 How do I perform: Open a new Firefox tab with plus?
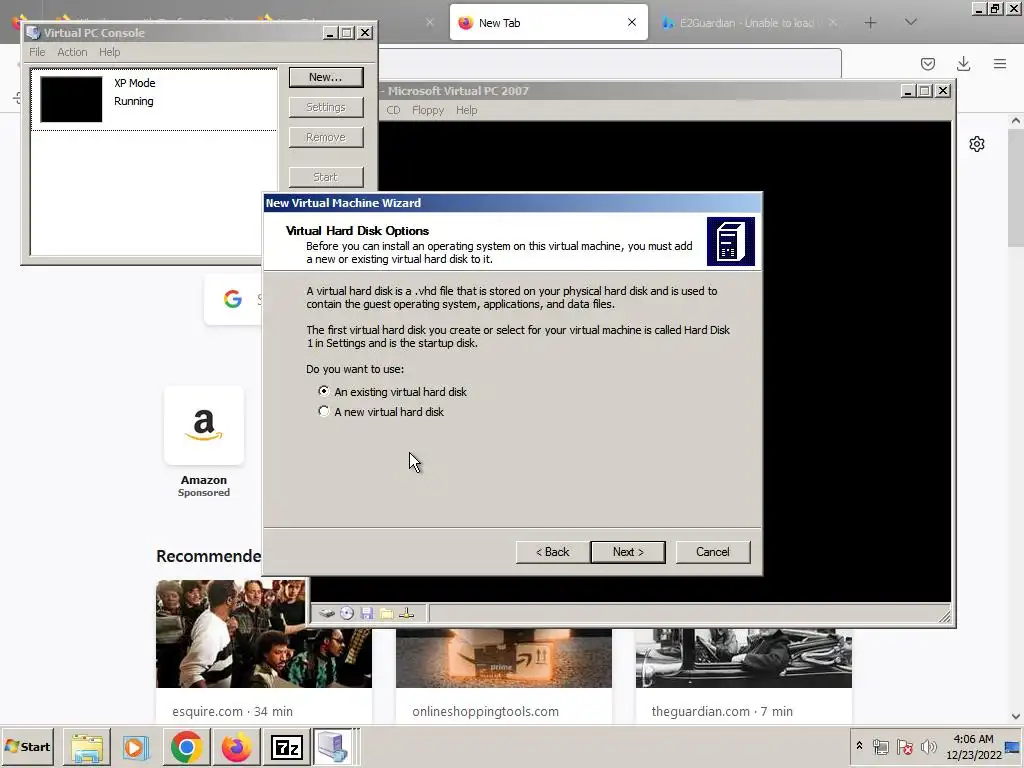[x=870, y=23]
